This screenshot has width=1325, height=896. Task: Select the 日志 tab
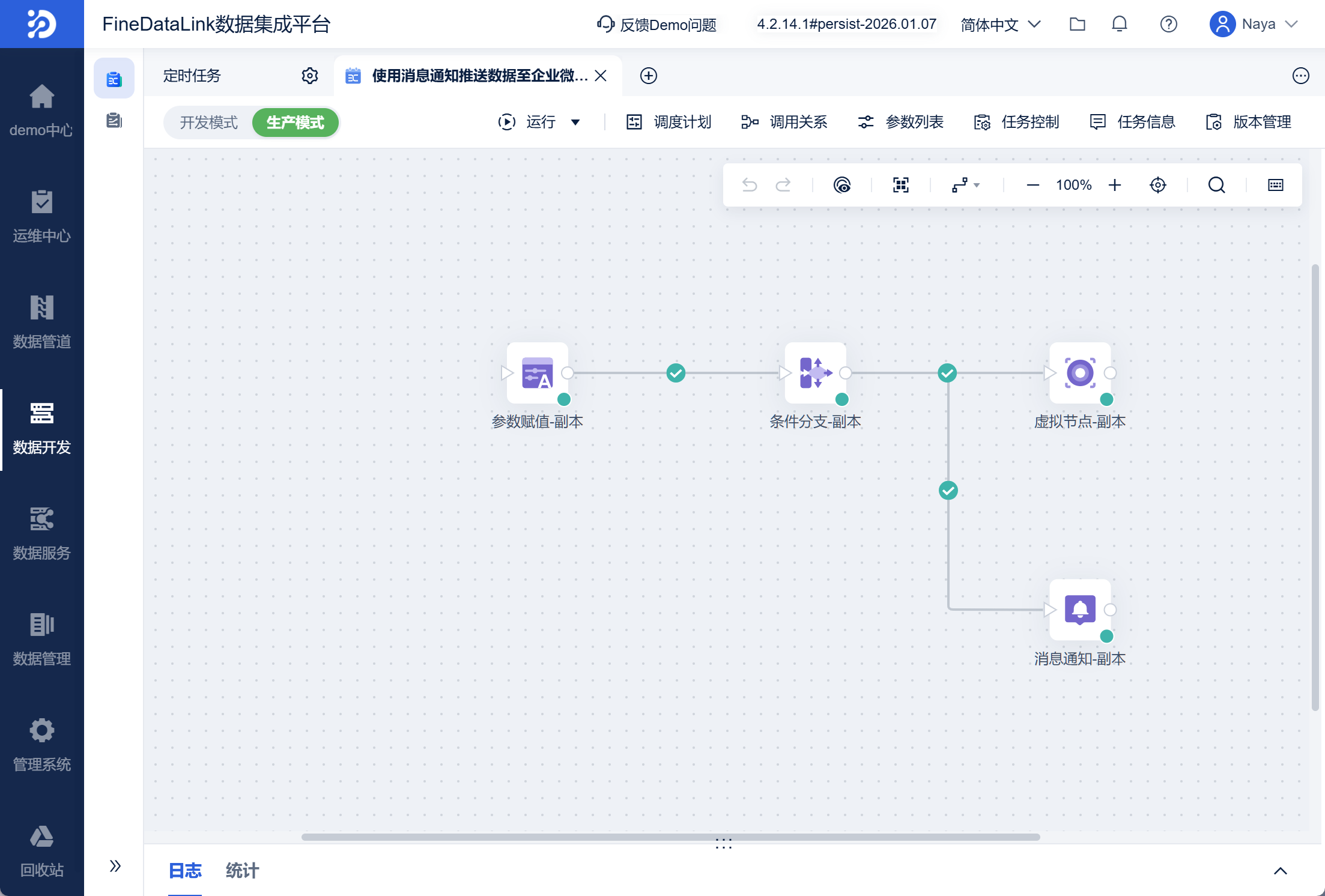click(185, 871)
